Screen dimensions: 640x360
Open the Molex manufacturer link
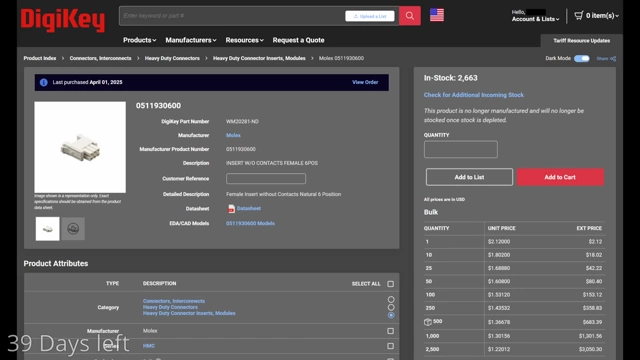click(x=233, y=135)
